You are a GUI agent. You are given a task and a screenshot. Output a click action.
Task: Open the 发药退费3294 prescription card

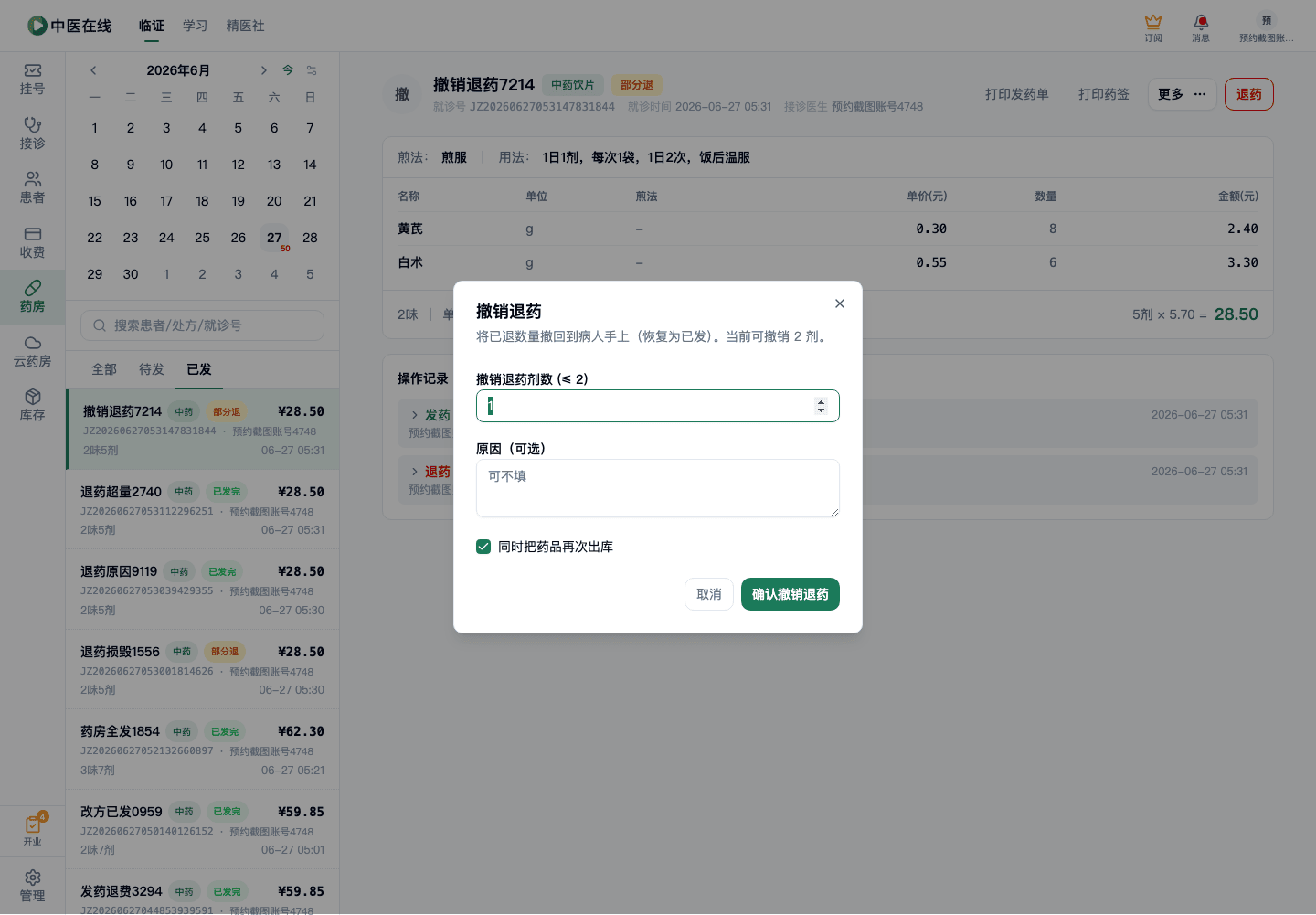click(x=203, y=892)
